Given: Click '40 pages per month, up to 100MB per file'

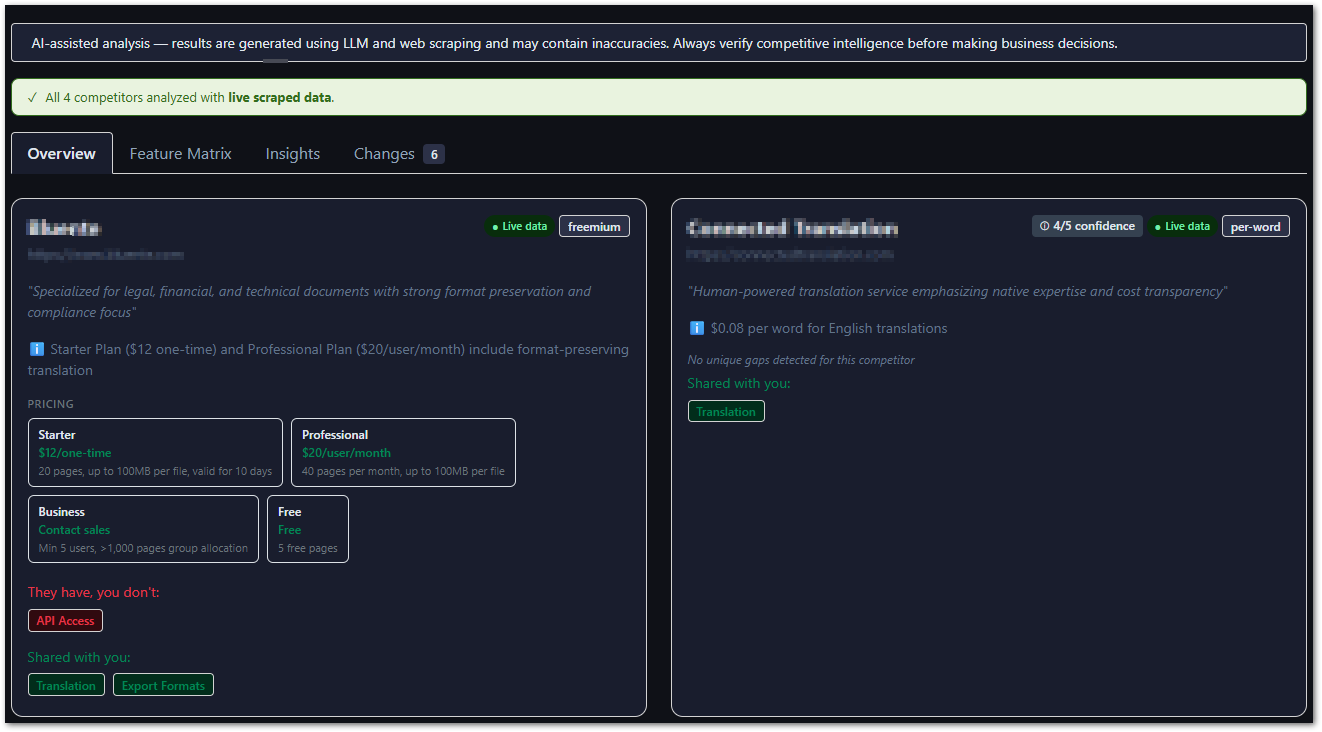Looking at the screenshot, I should tap(403, 471).
